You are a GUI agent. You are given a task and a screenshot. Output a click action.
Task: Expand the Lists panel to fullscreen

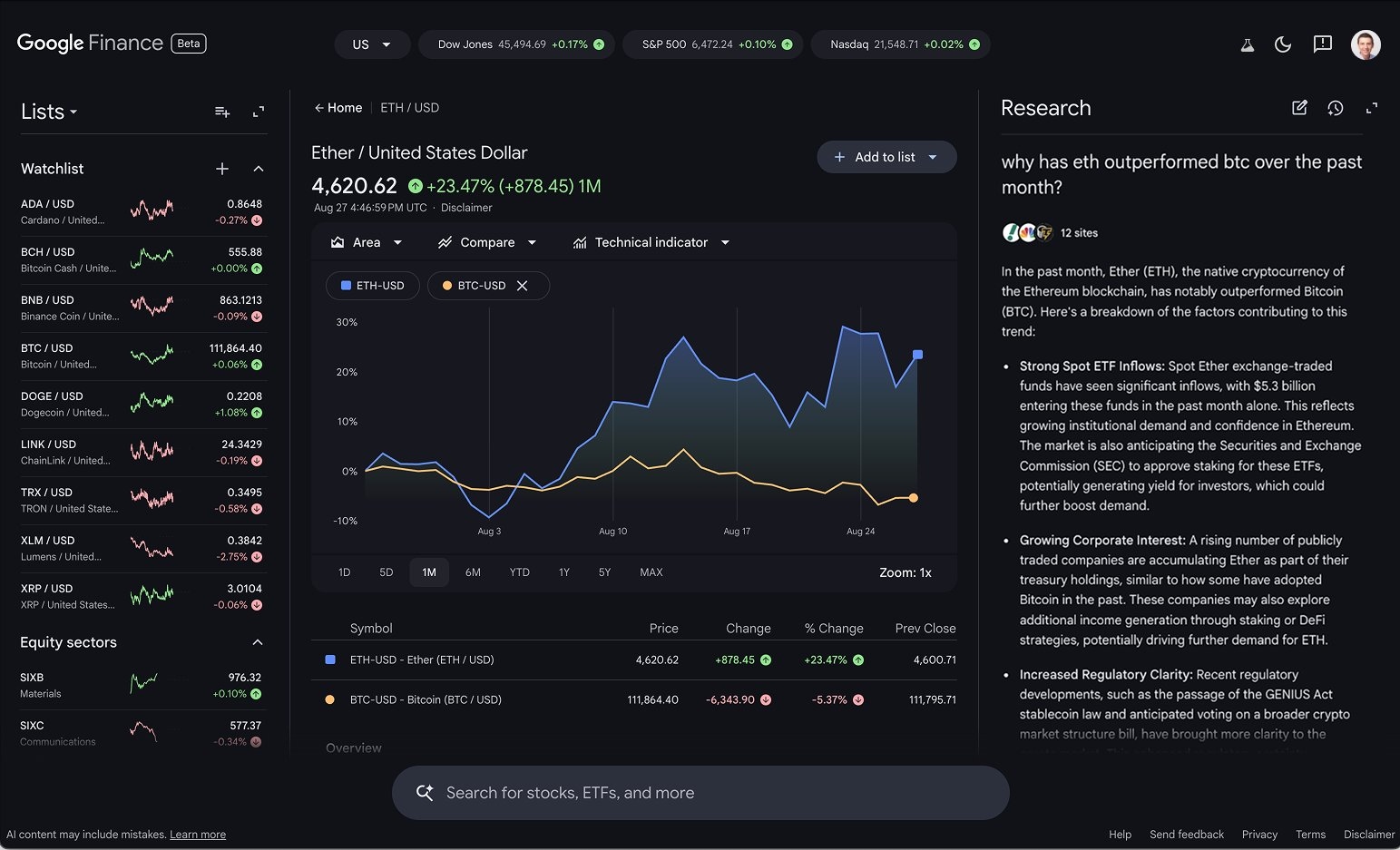tap(259, 112)
